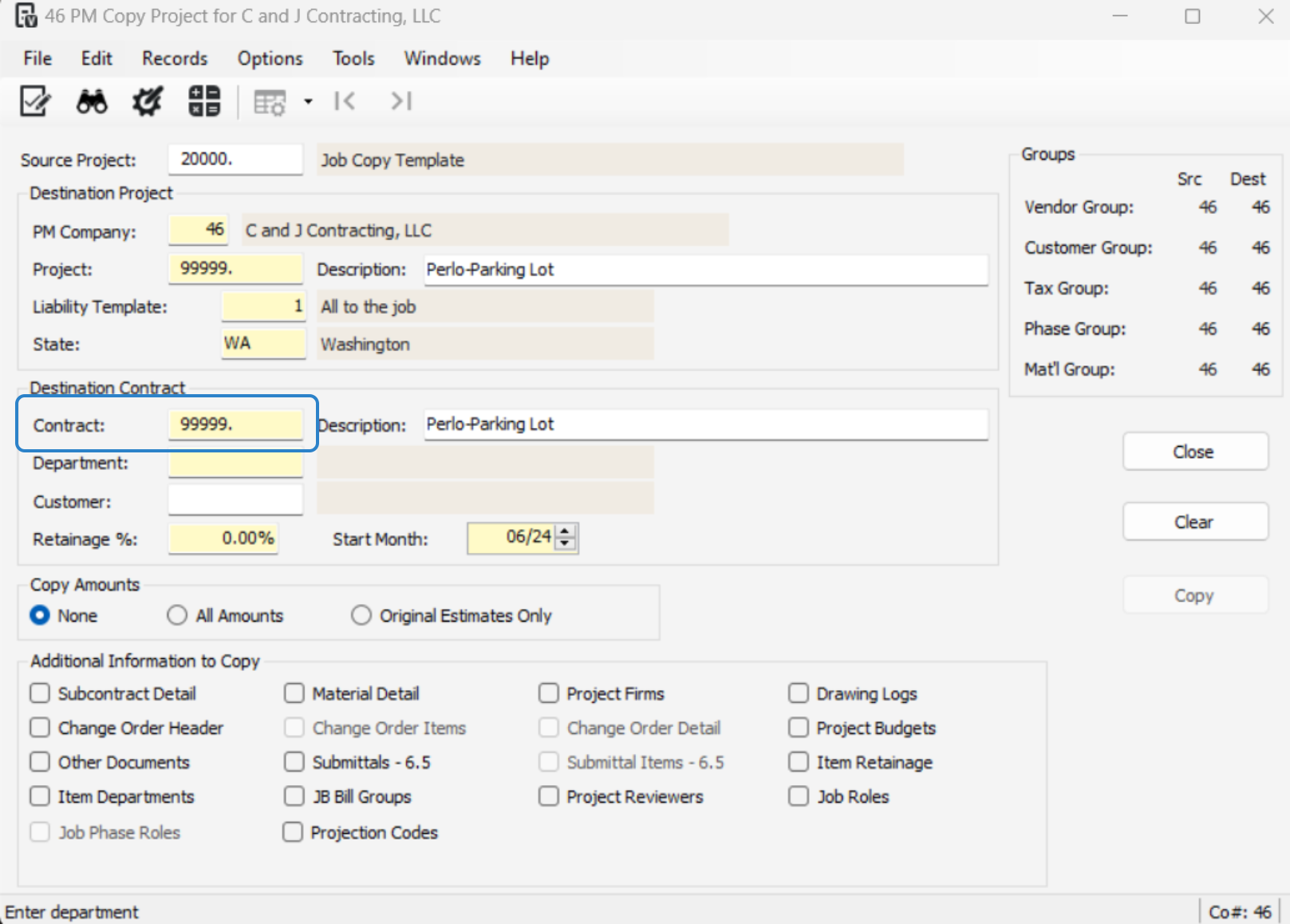Screen dimensions: 1290x924
Task: Toggle the Item Retainage checkbox
Action: (x=799, y=761)
